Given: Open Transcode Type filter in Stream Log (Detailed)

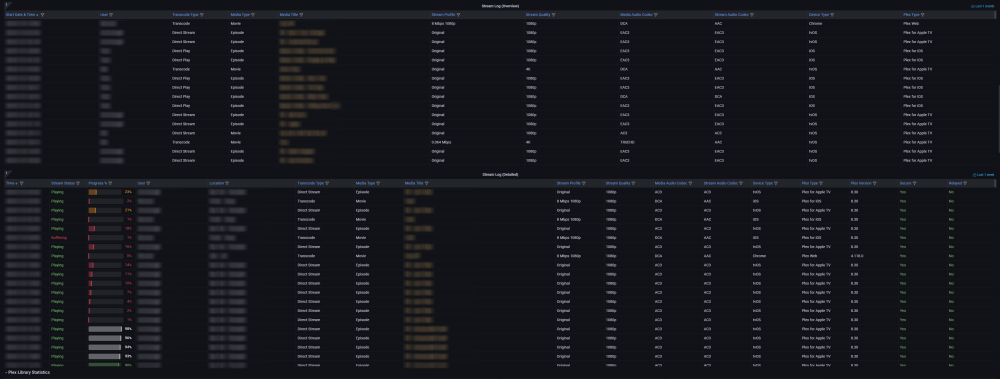Looking at the screenshot, I should click(327, 183).
